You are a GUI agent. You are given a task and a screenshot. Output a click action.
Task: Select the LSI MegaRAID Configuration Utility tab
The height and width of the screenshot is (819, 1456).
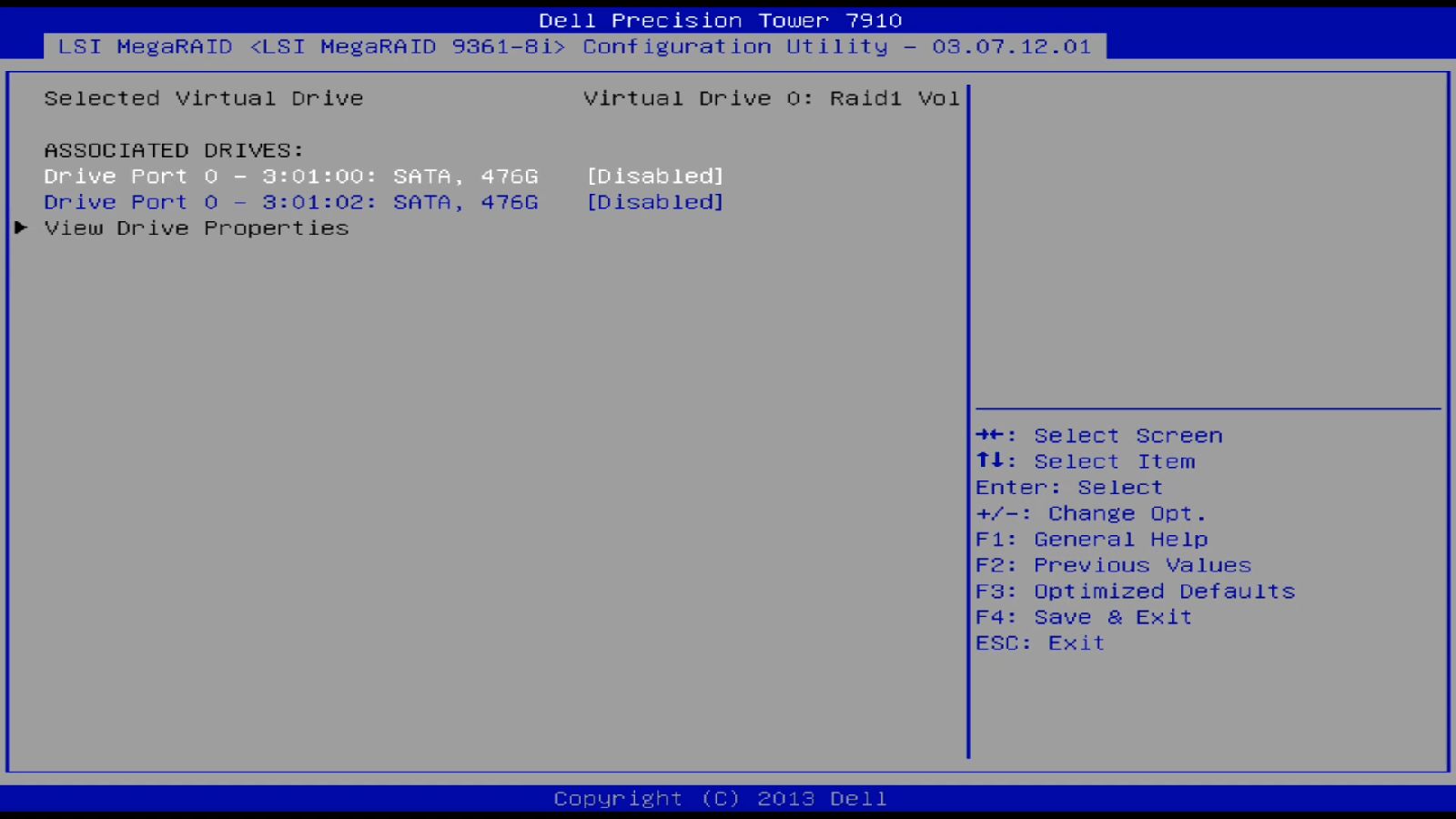pyautogui.click(x=574, y=46)
